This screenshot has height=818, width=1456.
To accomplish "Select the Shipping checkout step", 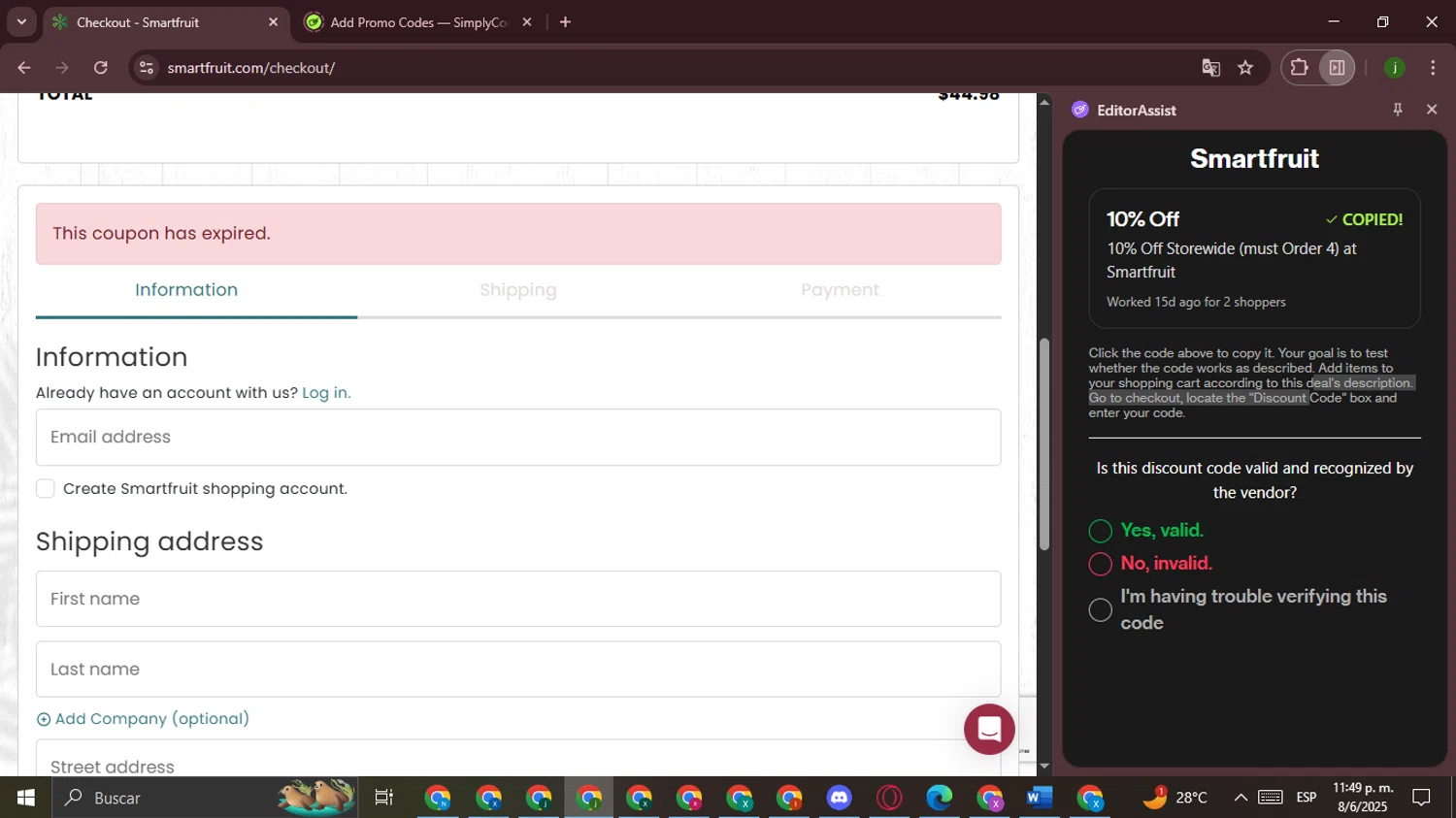I will pos(518,290).
